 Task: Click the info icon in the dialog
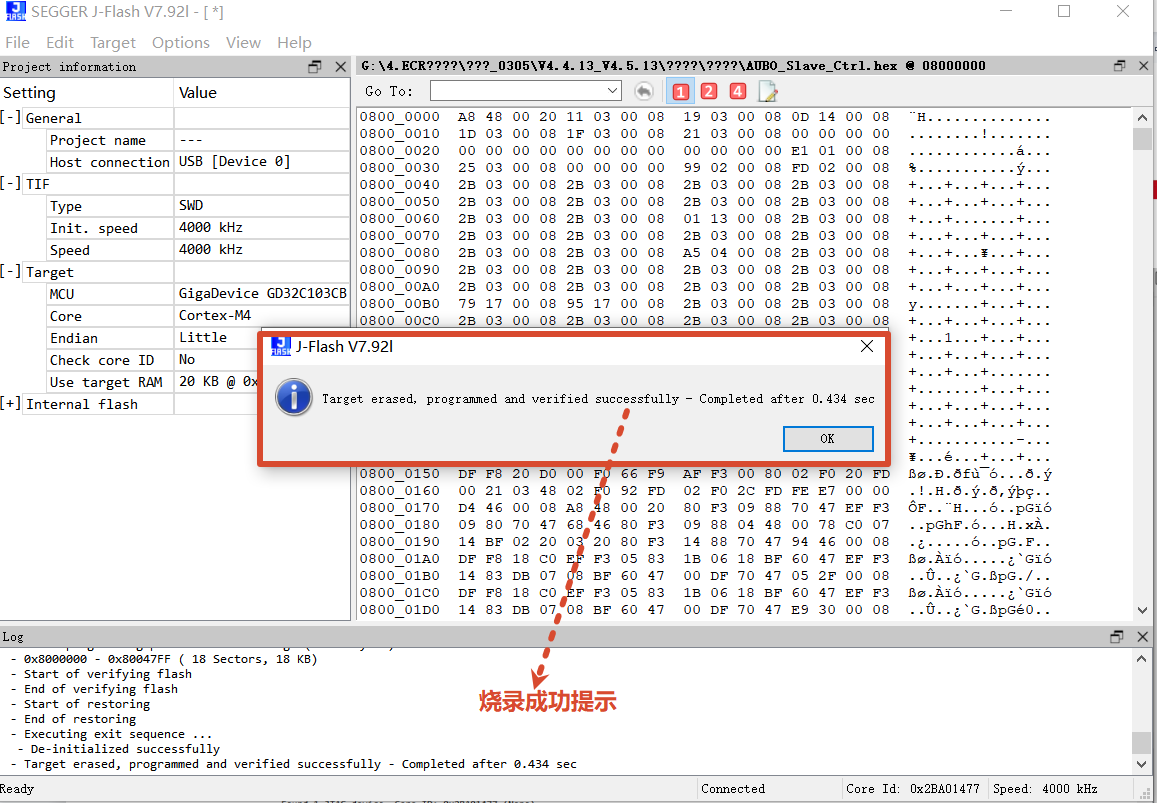293,398
